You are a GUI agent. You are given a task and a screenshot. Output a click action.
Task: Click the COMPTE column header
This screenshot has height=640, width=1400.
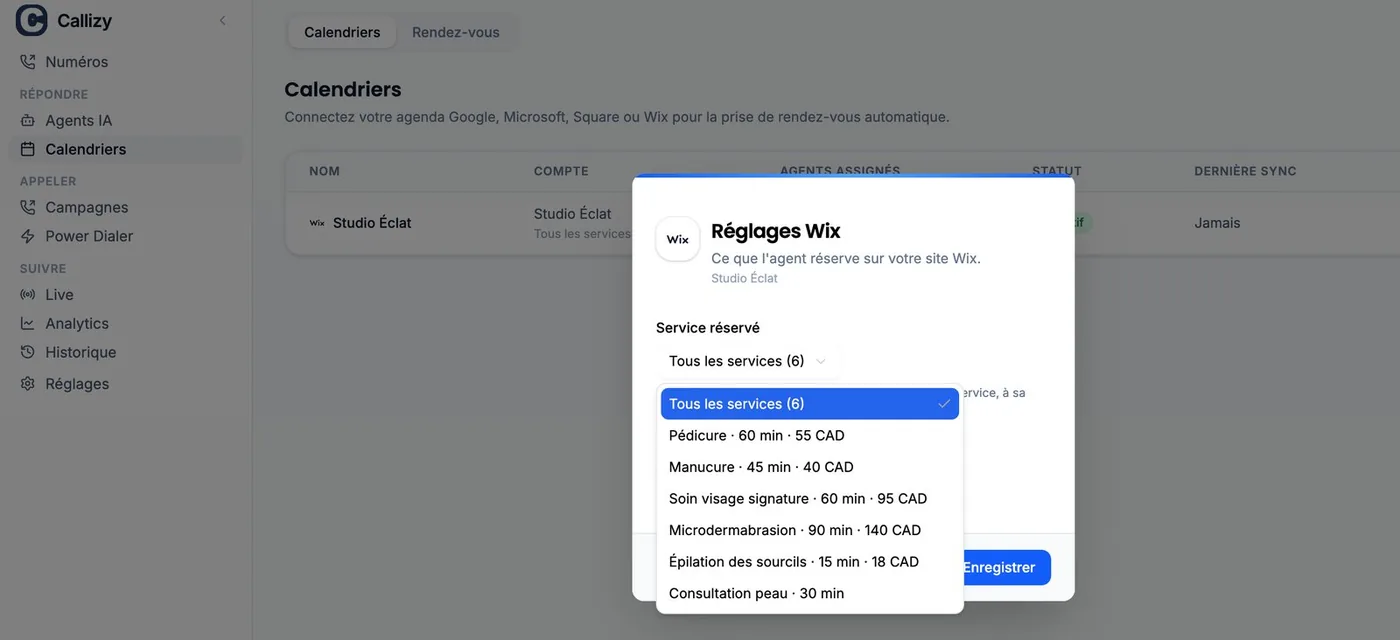561,171
